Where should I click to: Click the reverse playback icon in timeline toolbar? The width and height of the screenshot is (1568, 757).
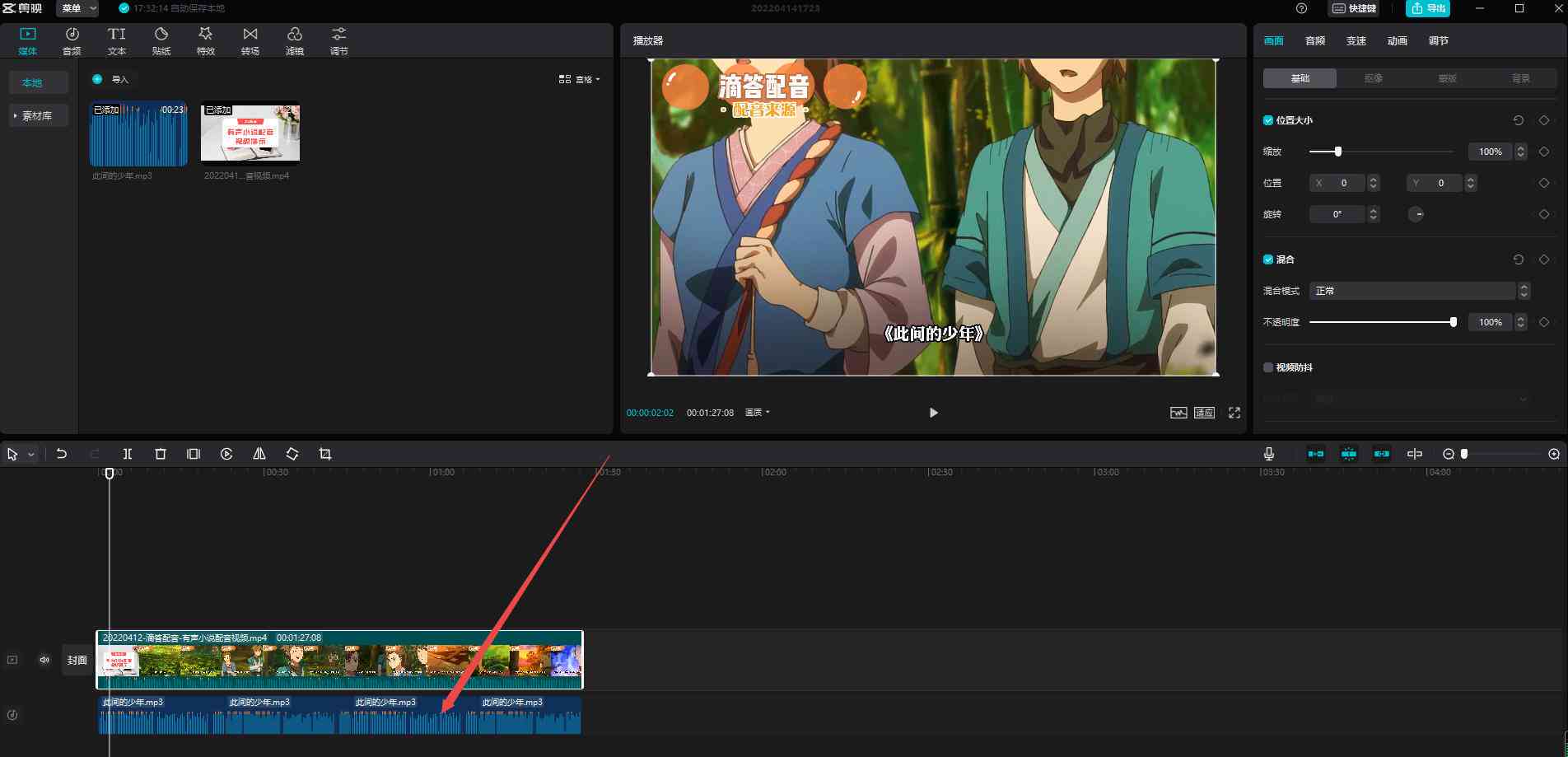click(226, 454)
